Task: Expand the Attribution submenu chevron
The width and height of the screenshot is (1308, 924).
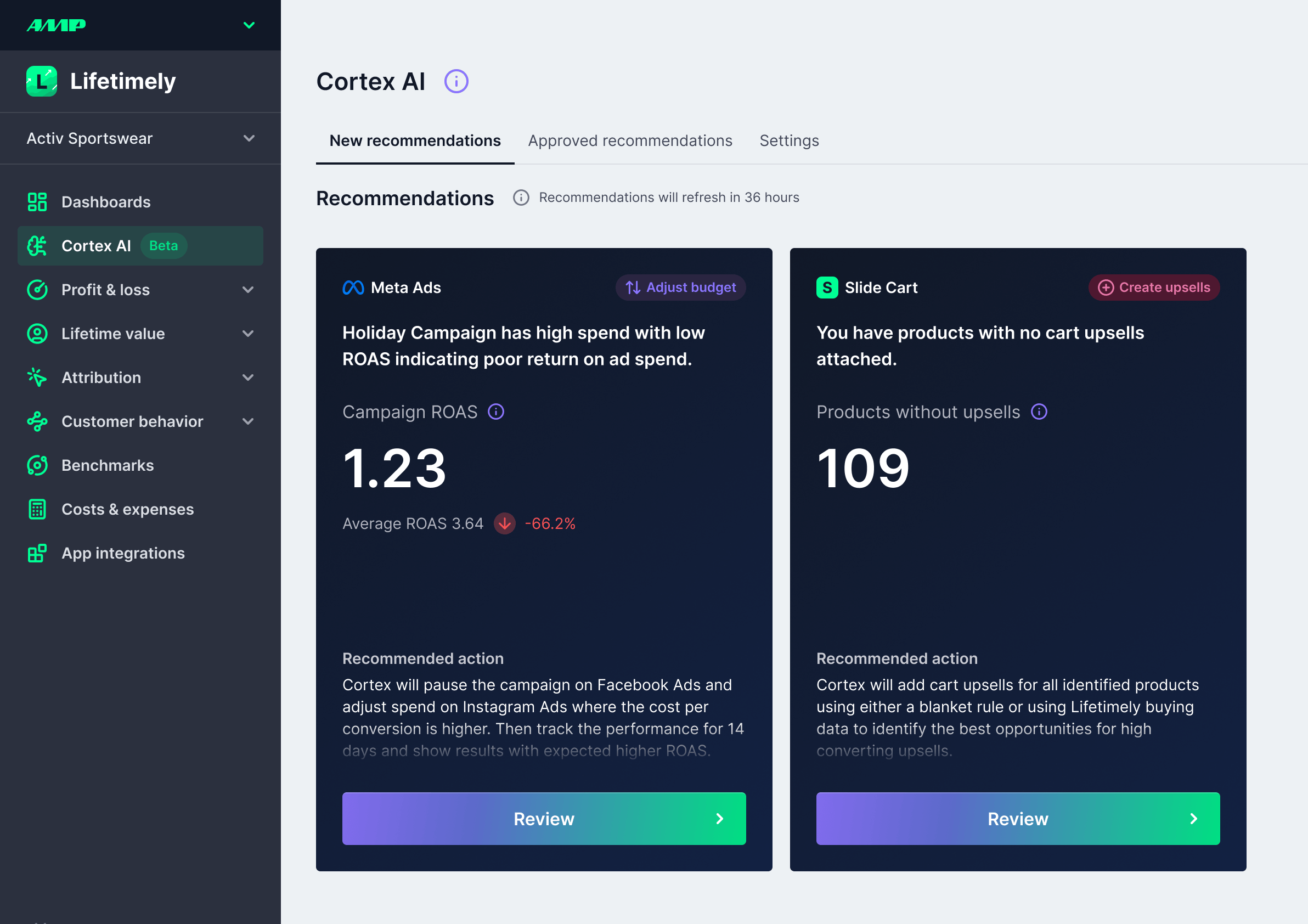Action: (x=248, y=377)
